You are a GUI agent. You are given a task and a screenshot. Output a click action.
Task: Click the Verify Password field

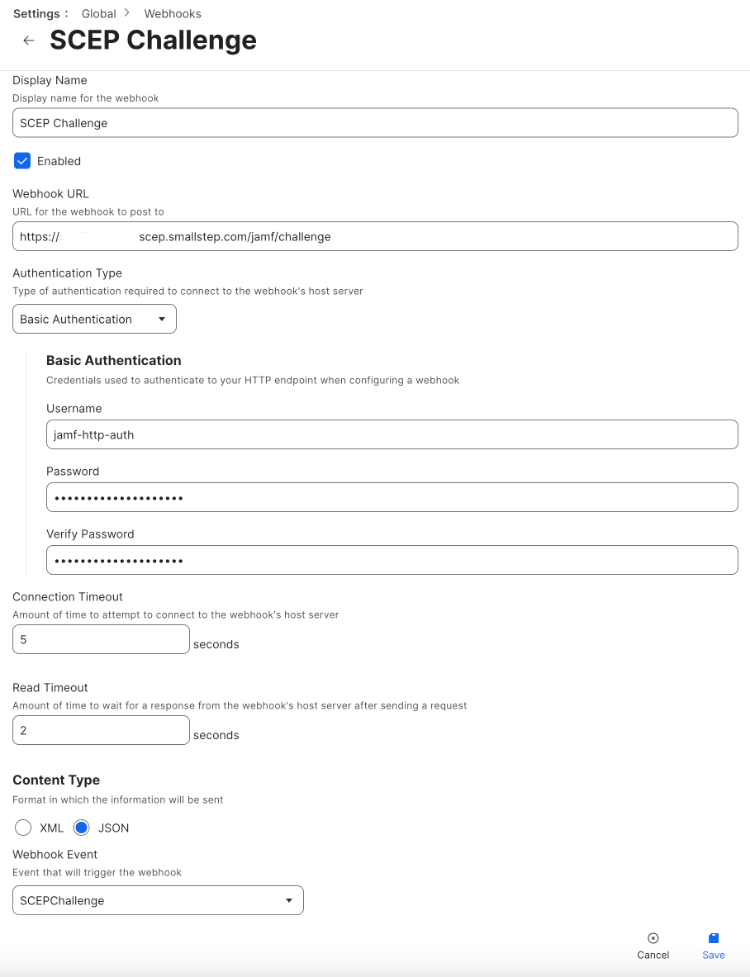pyautogui.click(x=392, y=560)
